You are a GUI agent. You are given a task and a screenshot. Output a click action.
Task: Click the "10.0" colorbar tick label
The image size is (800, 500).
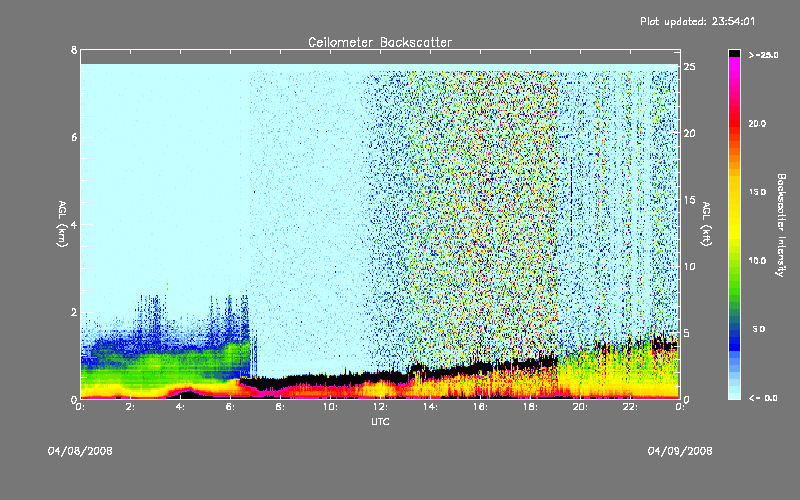pyautogui.click(x=757, y=261)
